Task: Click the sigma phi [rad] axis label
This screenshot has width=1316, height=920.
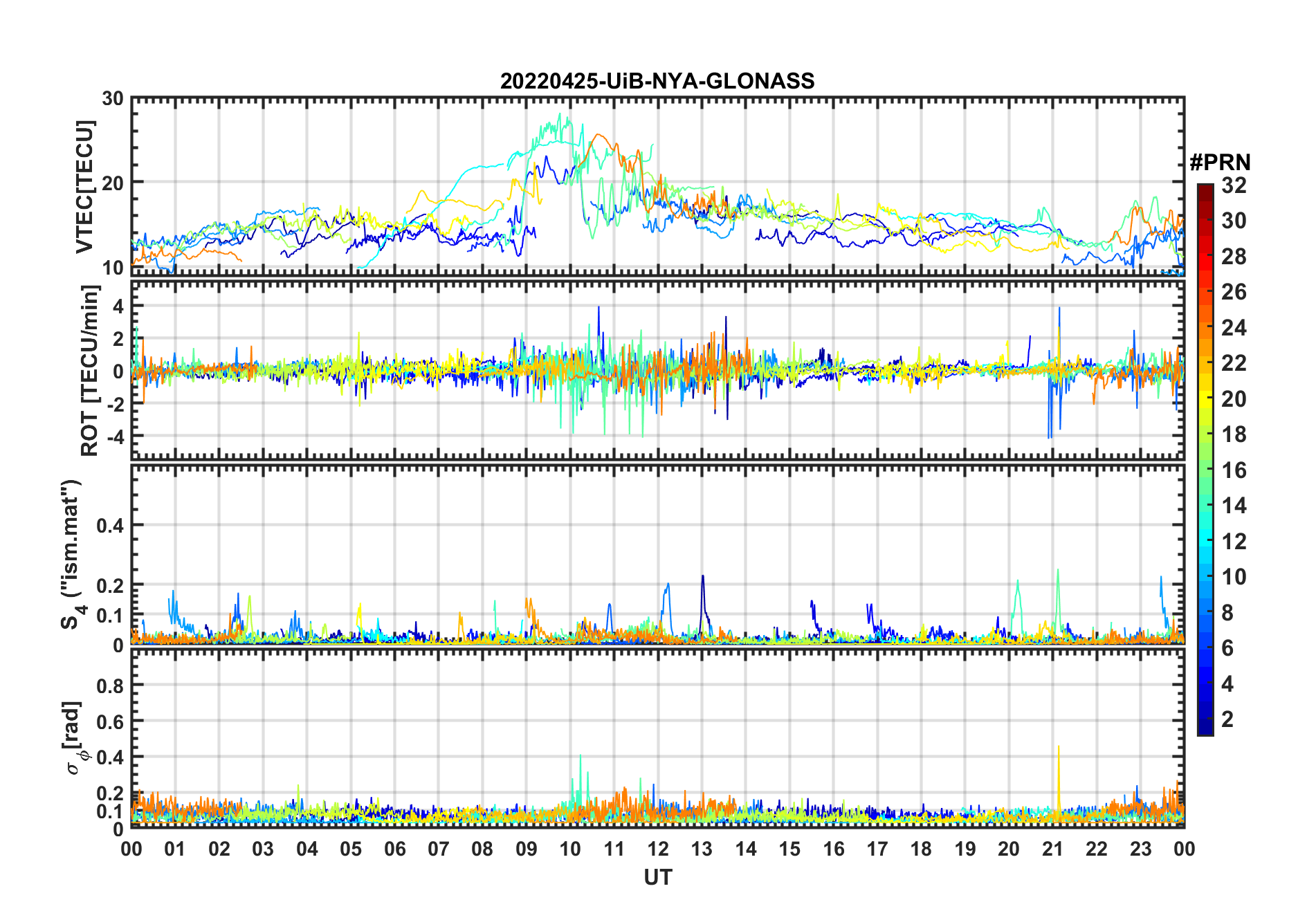Action: point(75,737)
